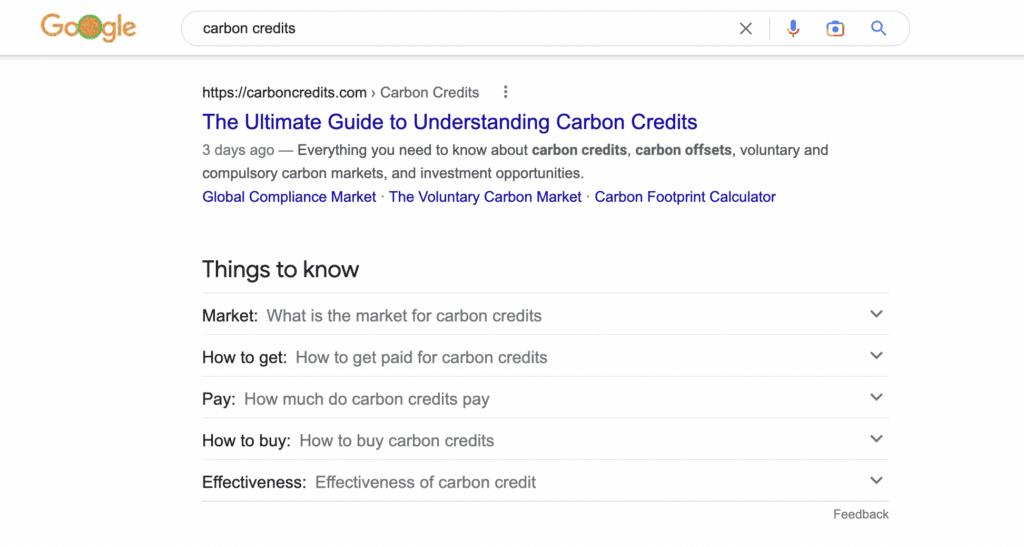Open the 'Carbon Footprint Calculator' sitelink

click(x=684, y=197)
